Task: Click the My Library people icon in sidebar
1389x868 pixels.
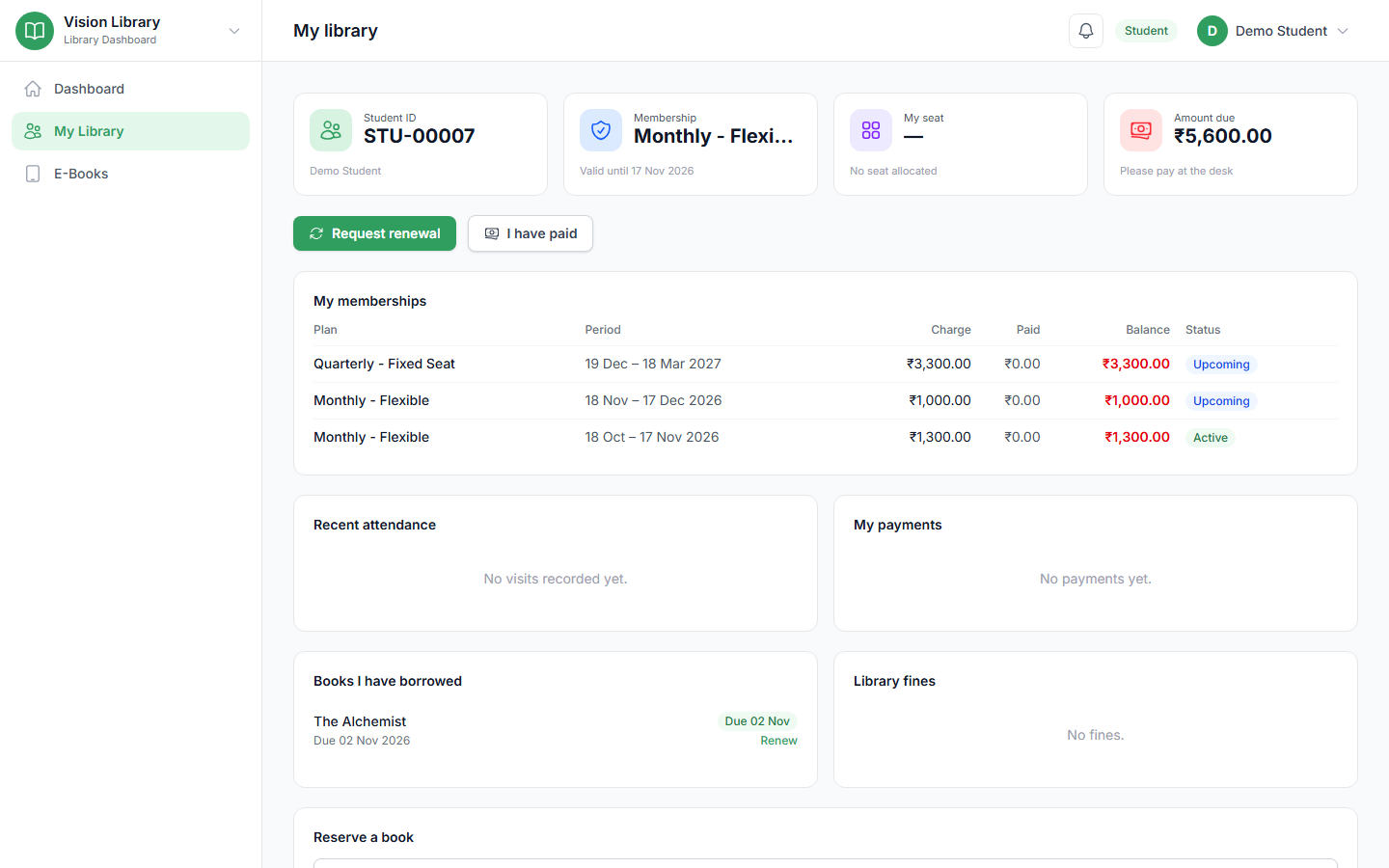Action: tap(33, 131)
